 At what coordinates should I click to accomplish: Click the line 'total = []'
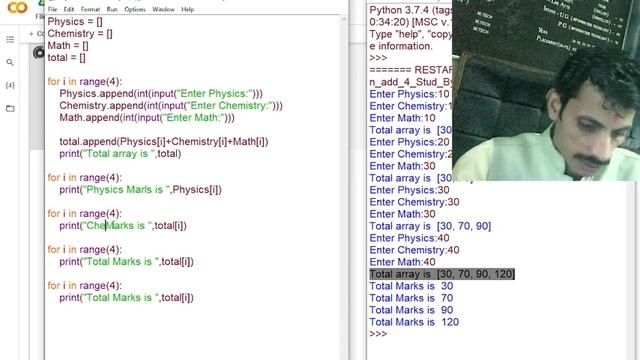click(67, 58)
